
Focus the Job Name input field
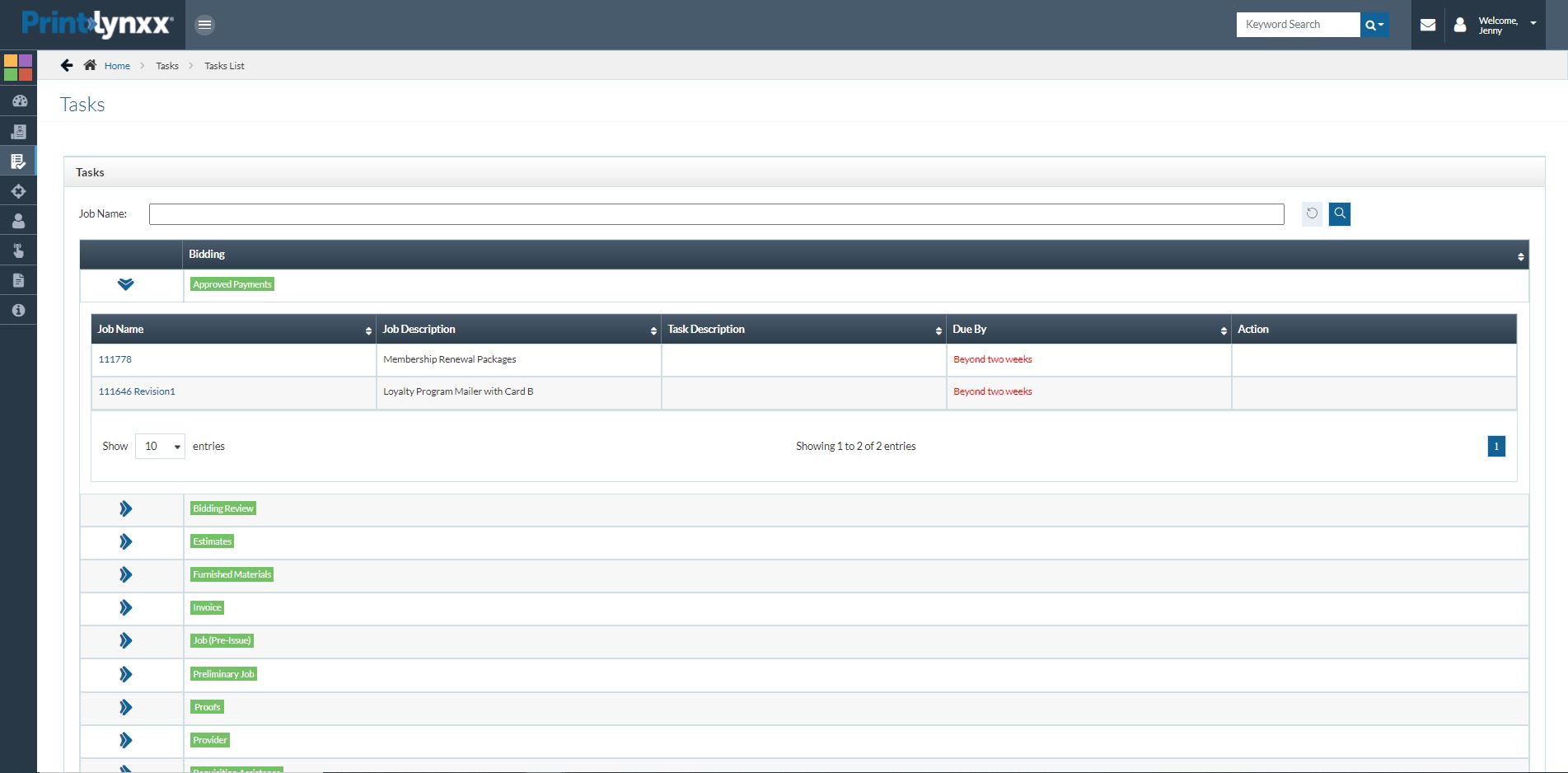click(x=716, y=214)
